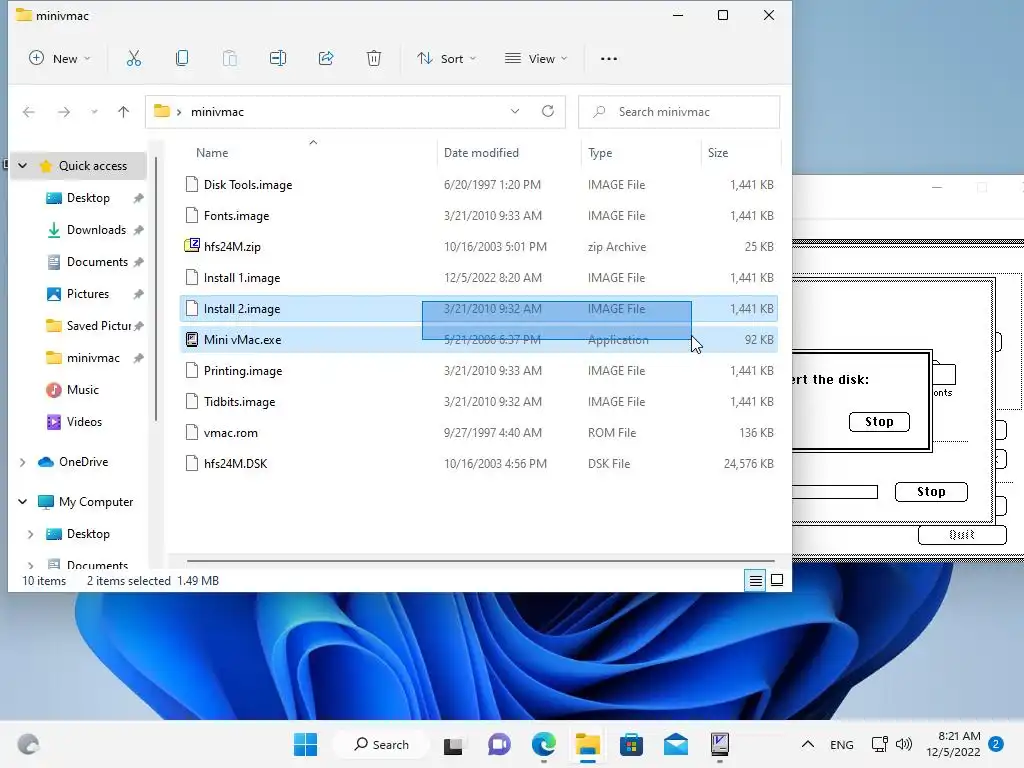The image size is (1024, 768).
Task: Collapse the Quick access tree
Action: coord(22,166)
